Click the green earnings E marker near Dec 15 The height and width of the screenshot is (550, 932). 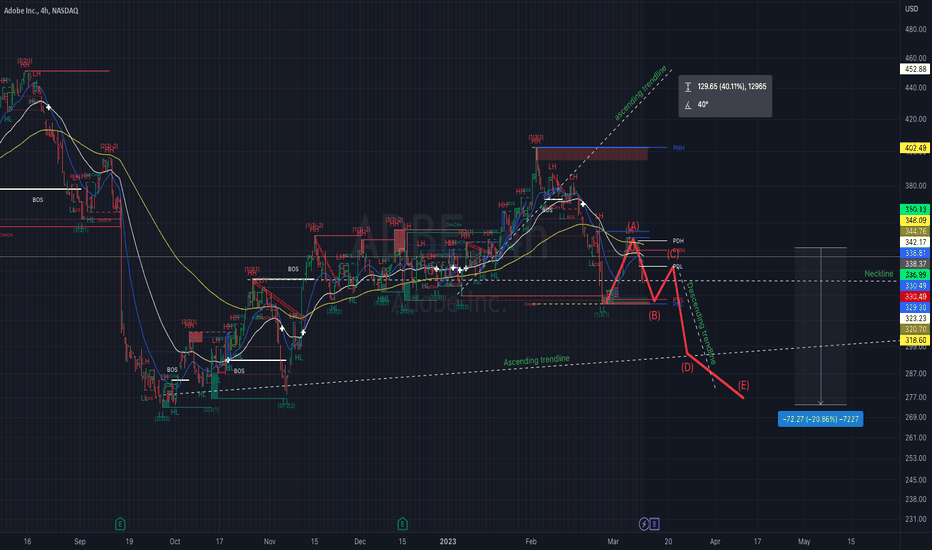pos(402,524)
